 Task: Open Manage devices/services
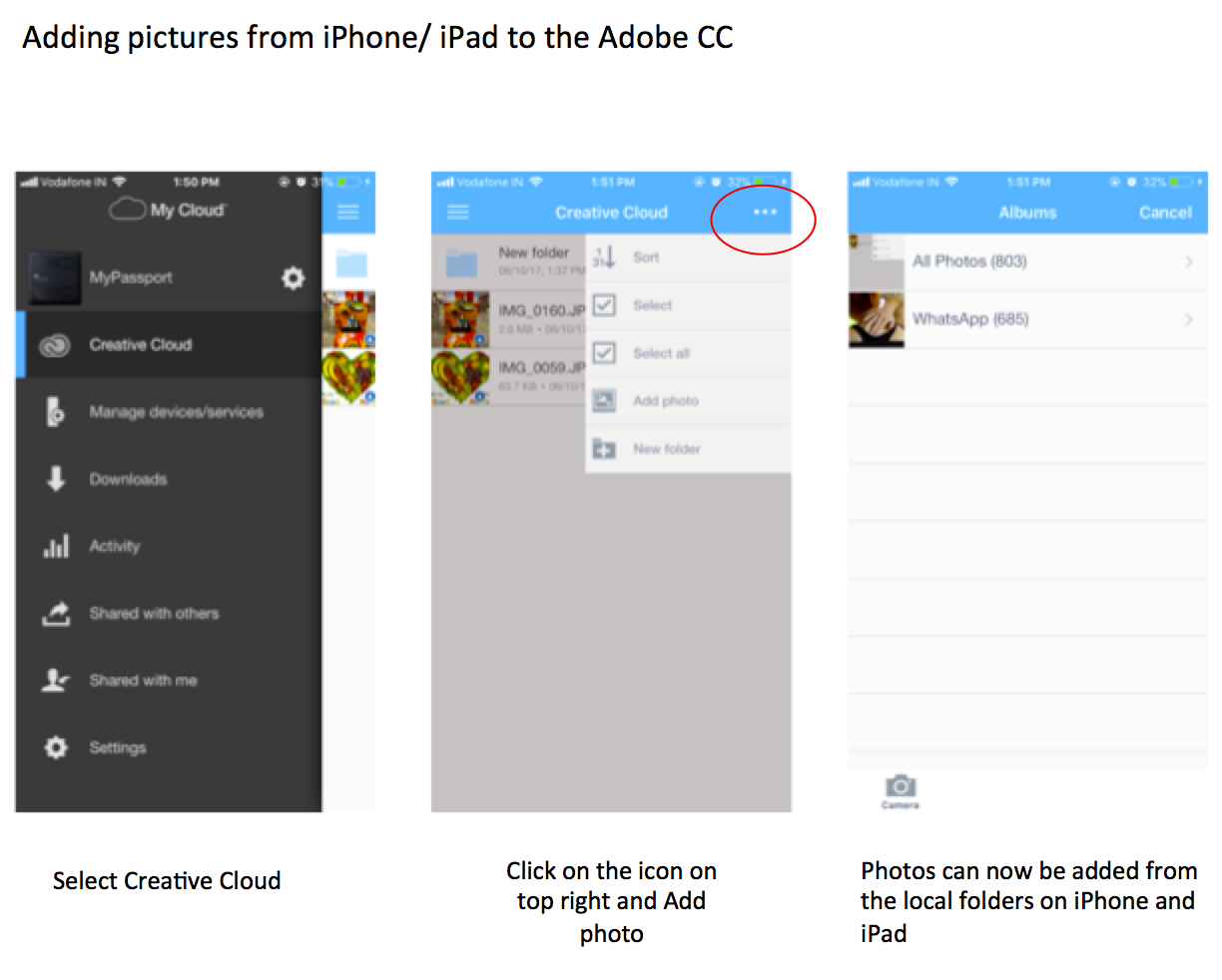click(x=169, y=412)
